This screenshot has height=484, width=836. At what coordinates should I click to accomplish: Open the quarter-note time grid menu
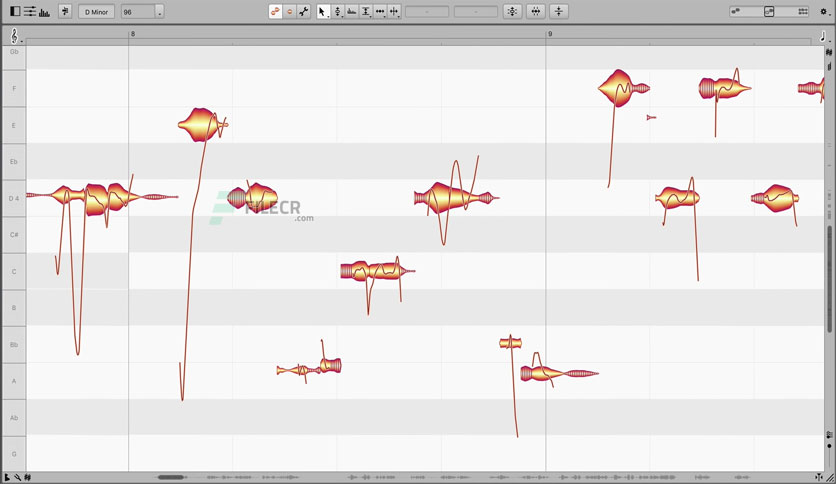[824, 36]
